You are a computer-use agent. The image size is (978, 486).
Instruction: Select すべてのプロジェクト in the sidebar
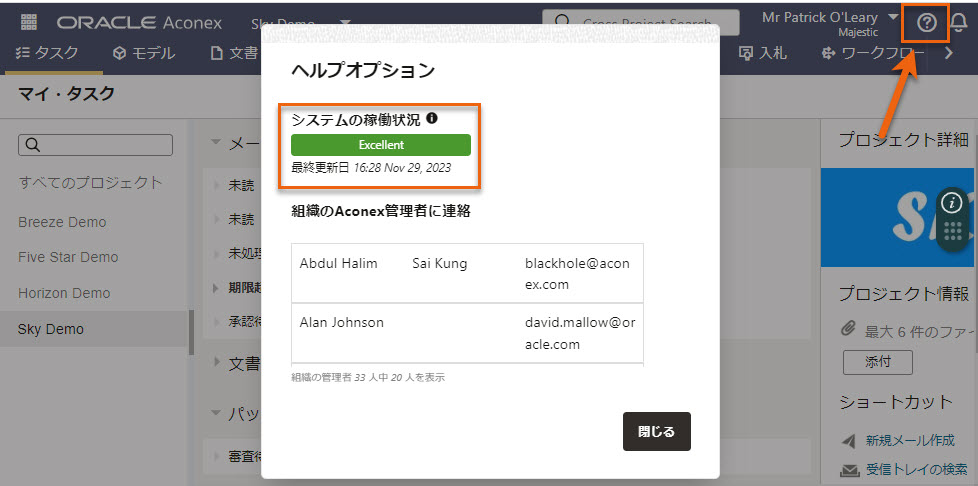[90, 183]
